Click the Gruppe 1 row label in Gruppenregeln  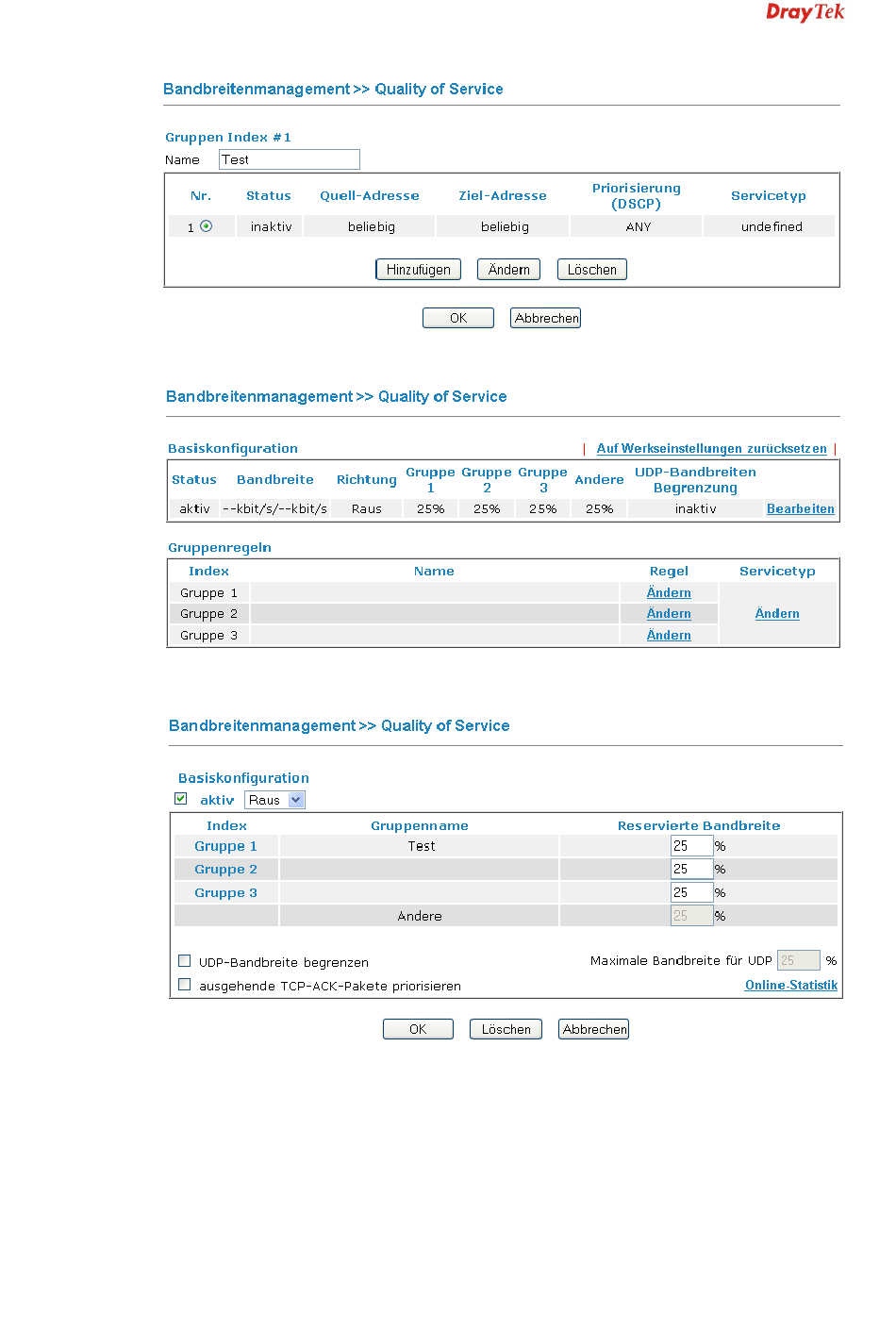(208, 592)
